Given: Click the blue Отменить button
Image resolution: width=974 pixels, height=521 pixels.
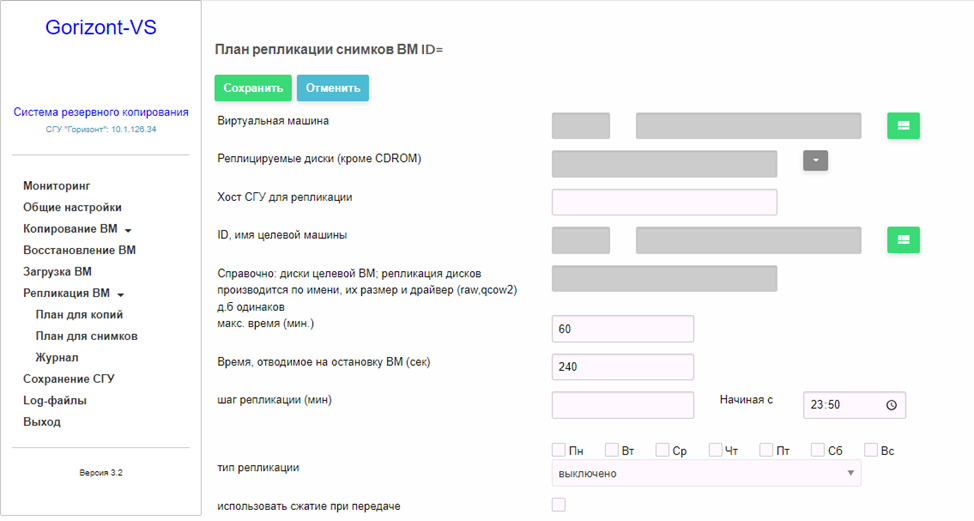Looking at the screenshot, I should [x=333, y=88].
